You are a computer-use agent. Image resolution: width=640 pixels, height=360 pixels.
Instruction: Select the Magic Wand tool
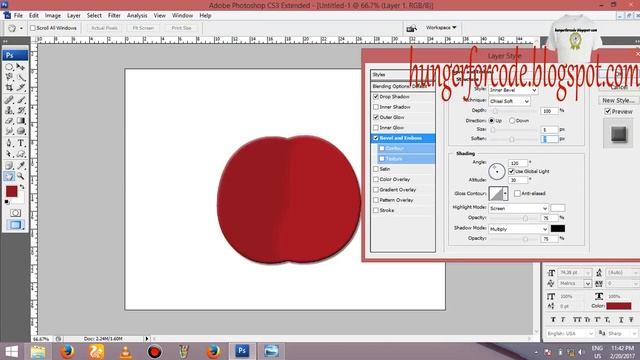(21, 77)
